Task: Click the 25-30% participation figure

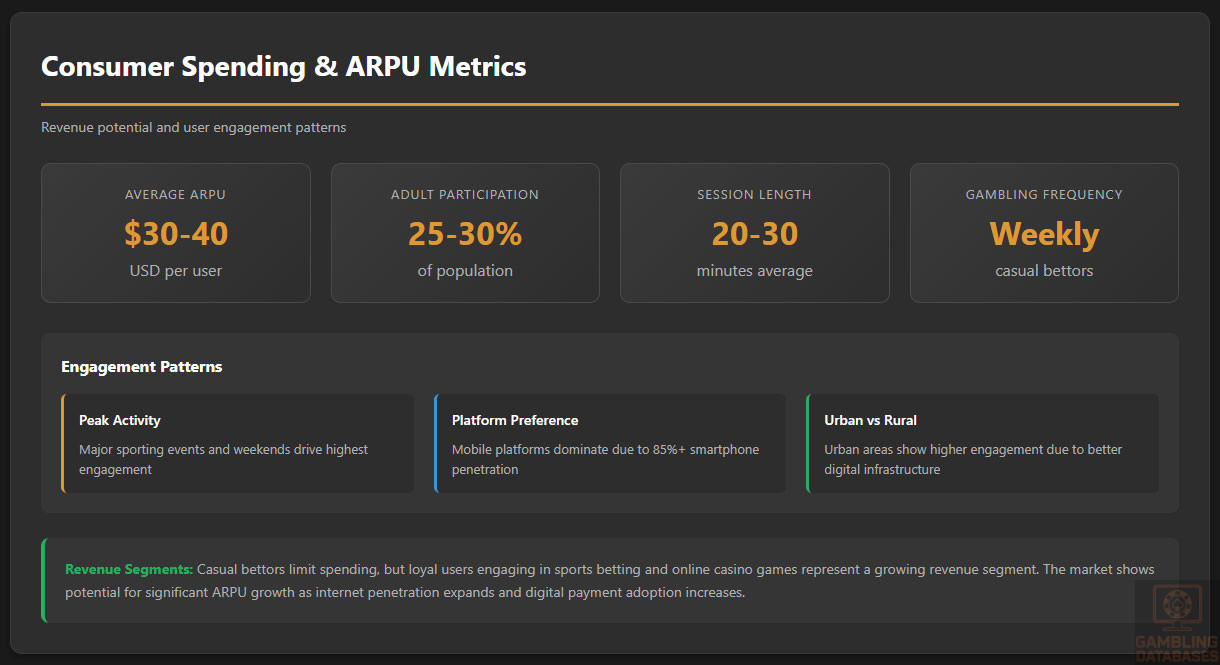Action: pyautogui.click(x=465, y=234)
